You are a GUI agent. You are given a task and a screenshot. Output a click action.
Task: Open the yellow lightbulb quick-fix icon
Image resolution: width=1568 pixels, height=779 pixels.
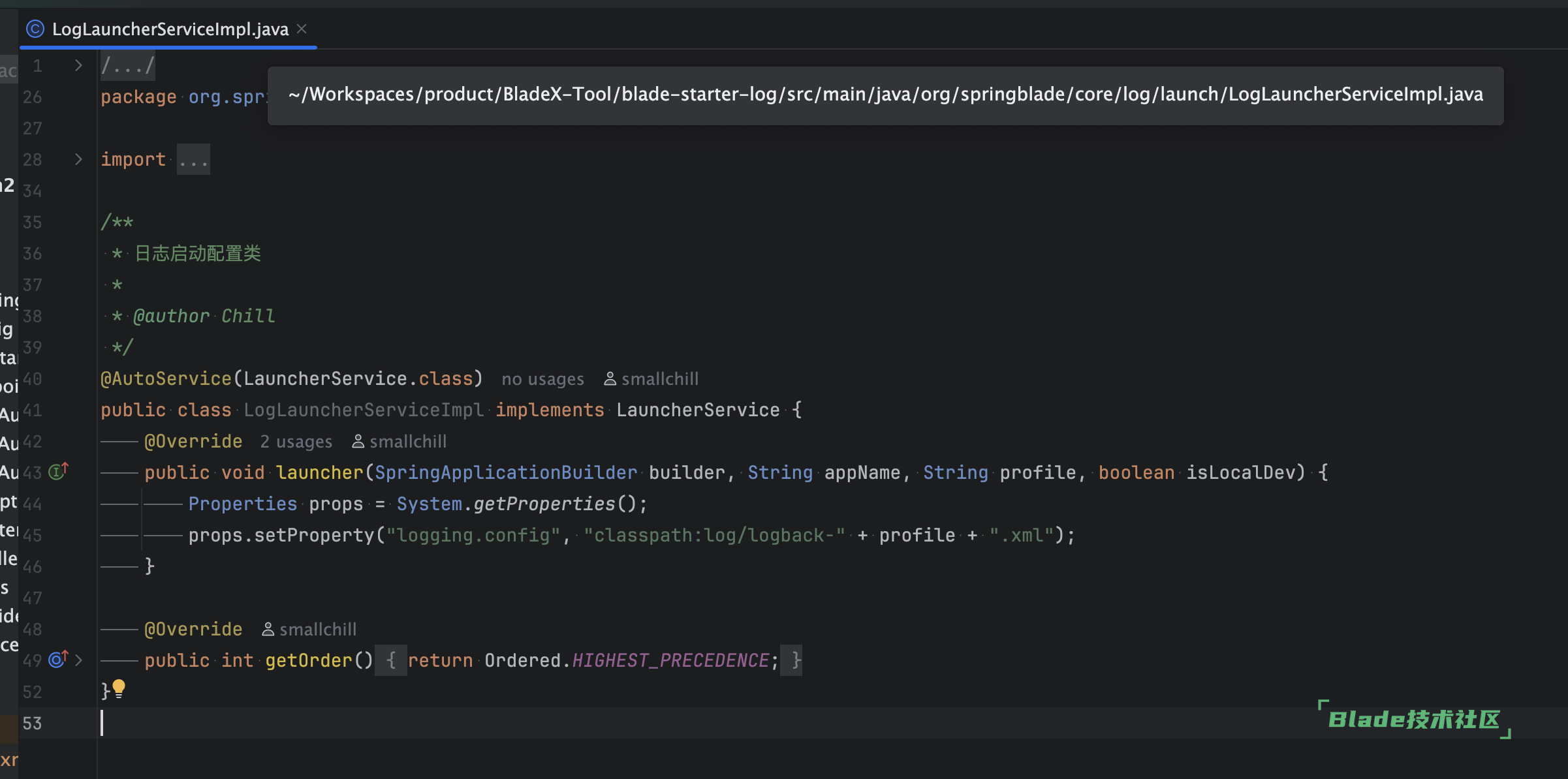119,688
